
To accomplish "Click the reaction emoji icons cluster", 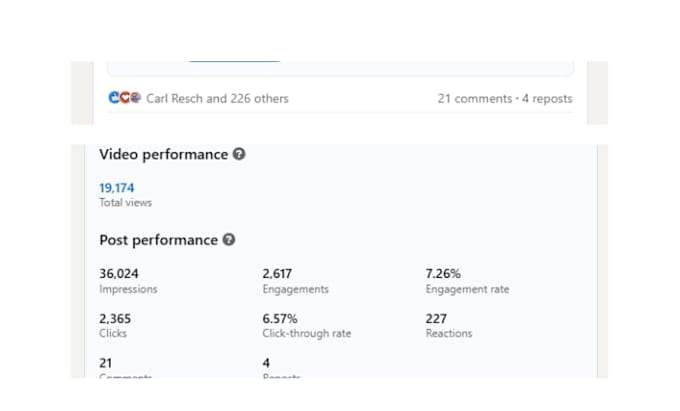I will [124, 98].
